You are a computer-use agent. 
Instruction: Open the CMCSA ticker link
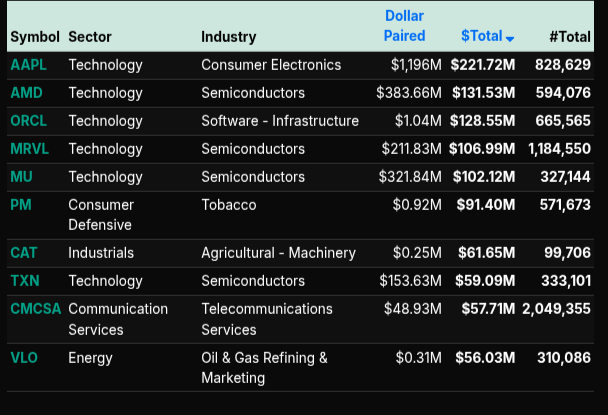(36, 309)
